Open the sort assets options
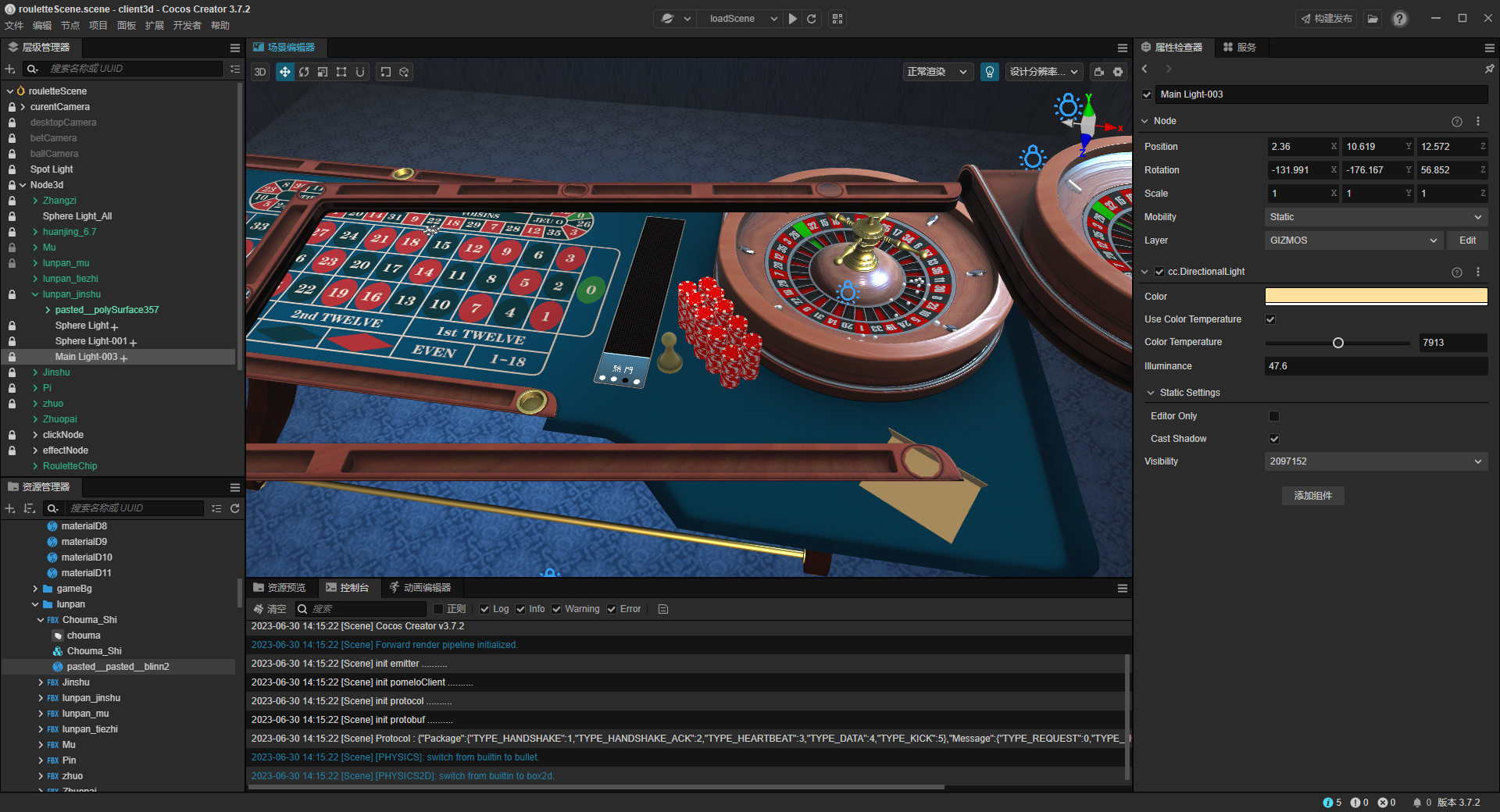Screen dimensions: 1500x812 click(x=30, y=508)
